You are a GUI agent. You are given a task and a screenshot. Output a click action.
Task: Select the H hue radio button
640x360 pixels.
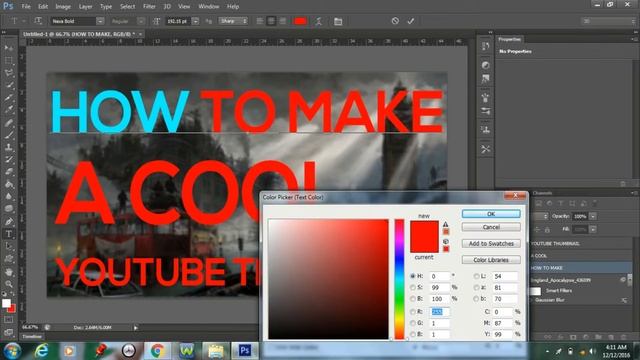point(412,276)
